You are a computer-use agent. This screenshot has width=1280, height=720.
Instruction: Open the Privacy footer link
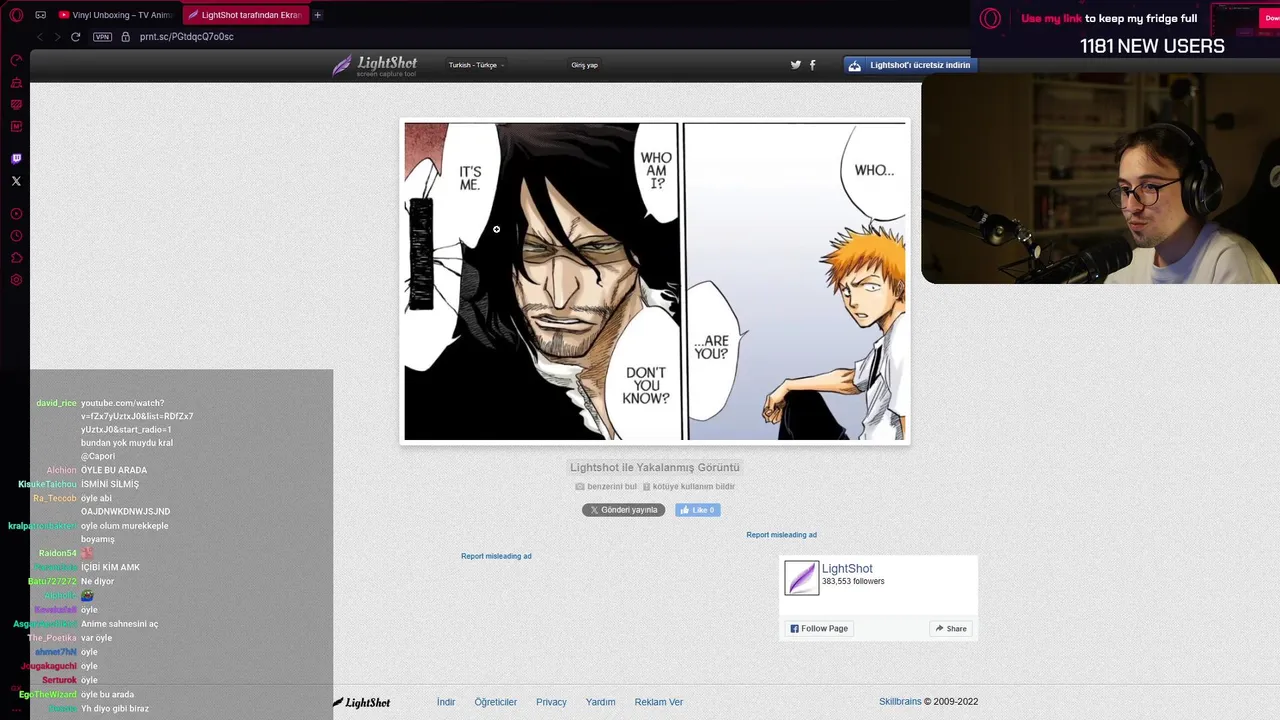(x=551, y=702)
